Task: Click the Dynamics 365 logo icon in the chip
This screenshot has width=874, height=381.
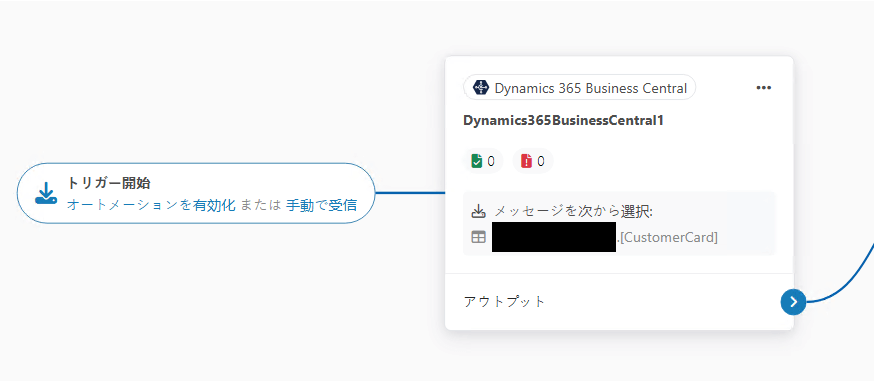Action: click(480, 87)
